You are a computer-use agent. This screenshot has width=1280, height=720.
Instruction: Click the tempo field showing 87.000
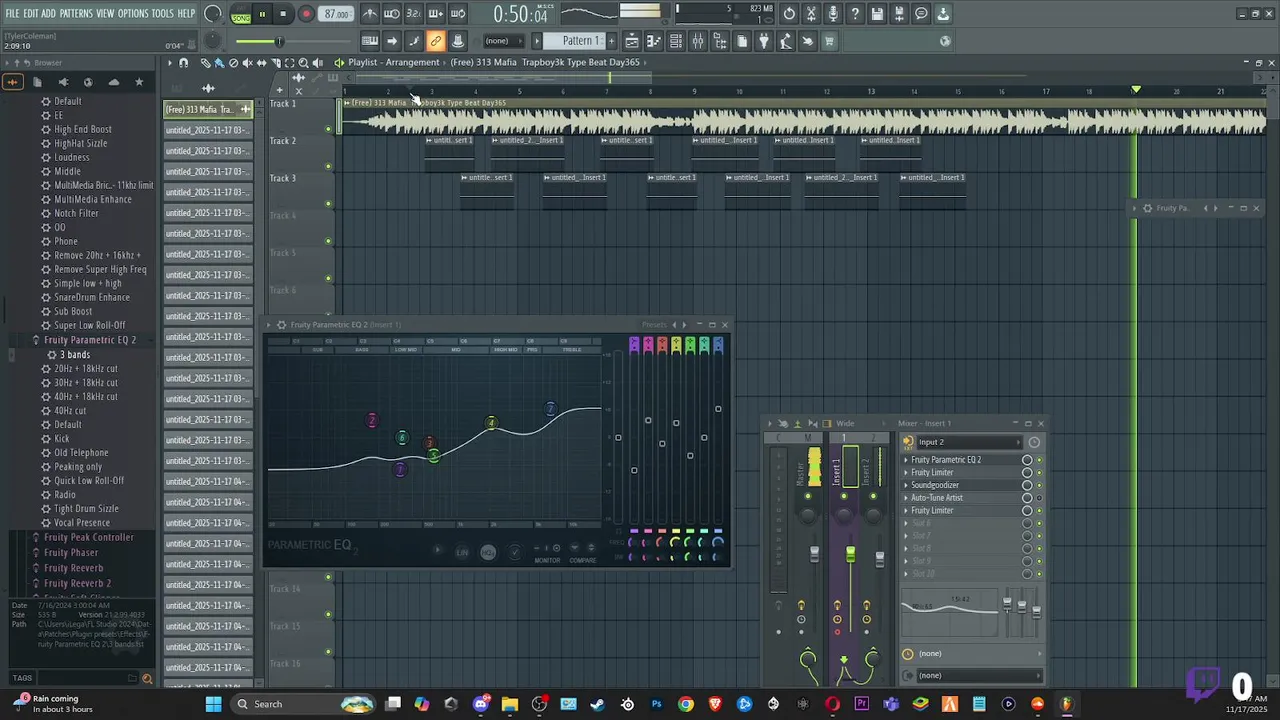337,14
